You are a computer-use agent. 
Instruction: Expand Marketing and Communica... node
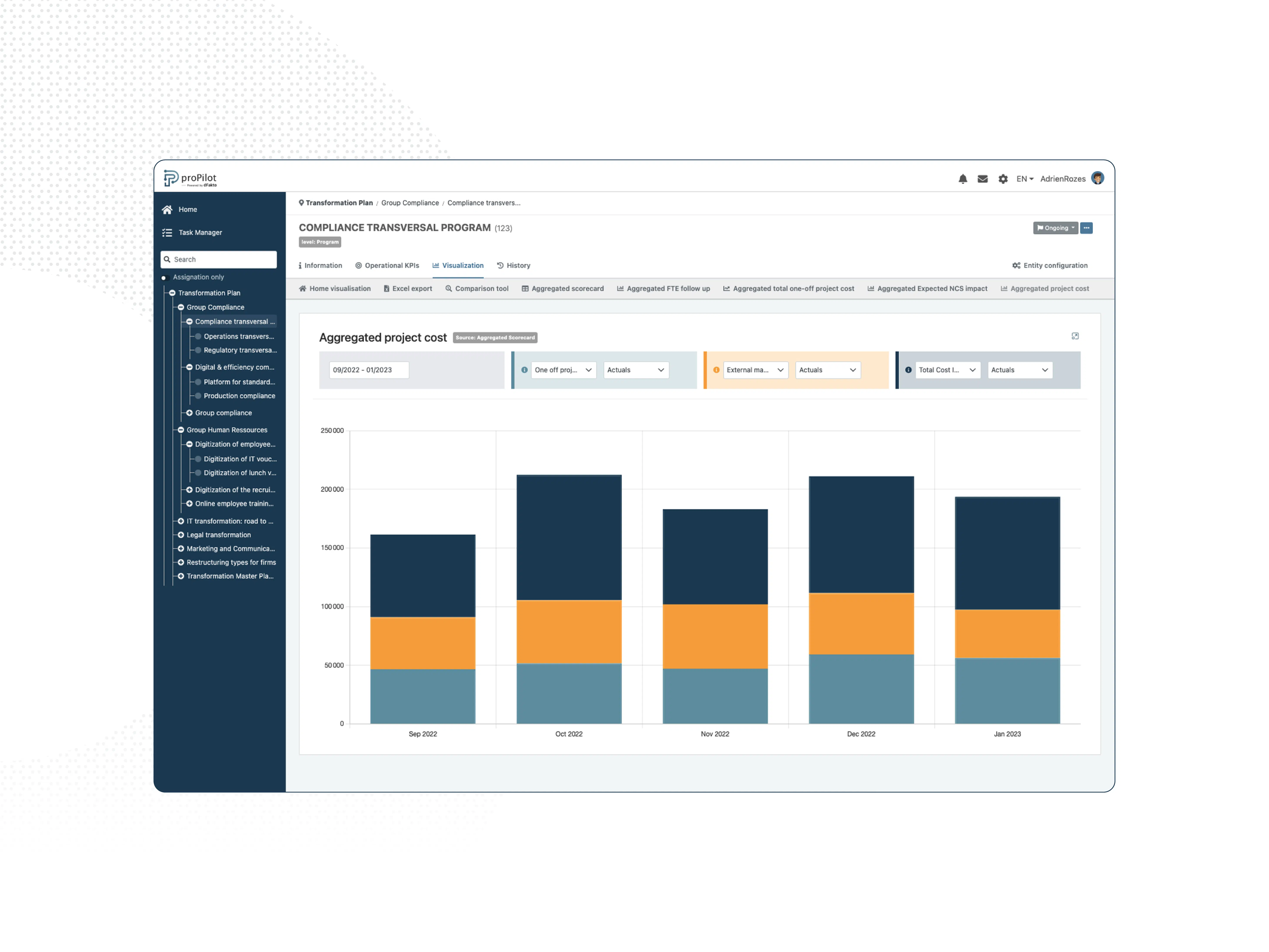coord(181,549)
